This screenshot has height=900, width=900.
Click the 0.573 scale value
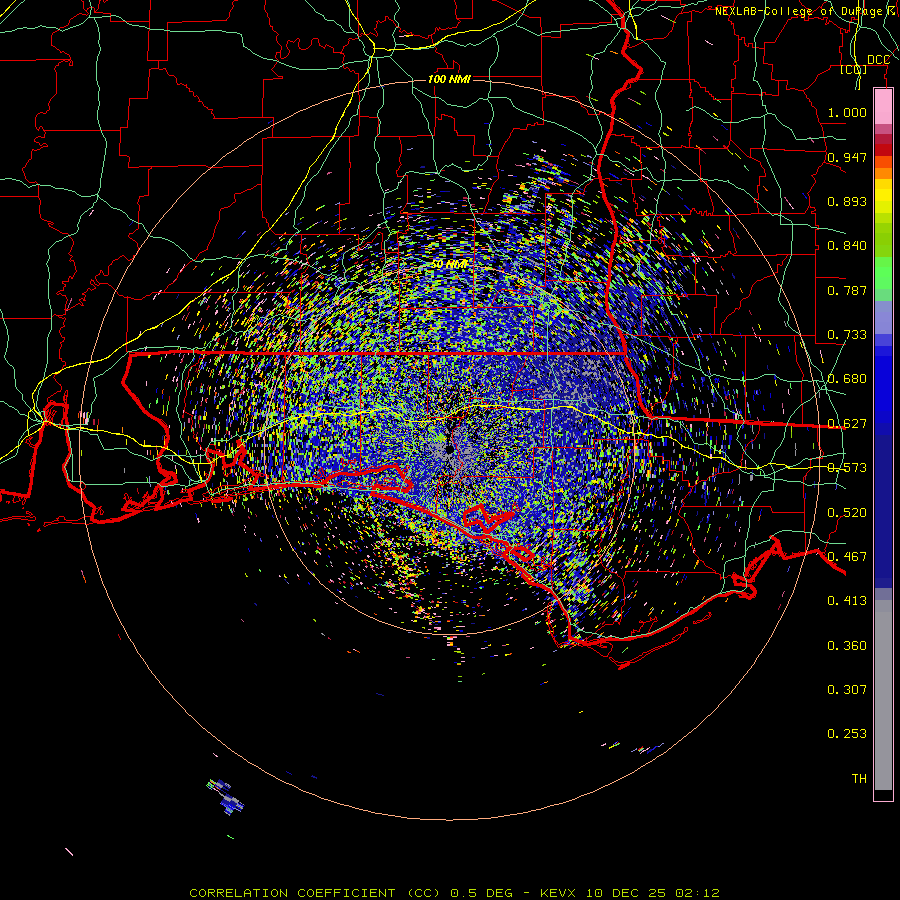pyautogui.click(x=847, y=468)
